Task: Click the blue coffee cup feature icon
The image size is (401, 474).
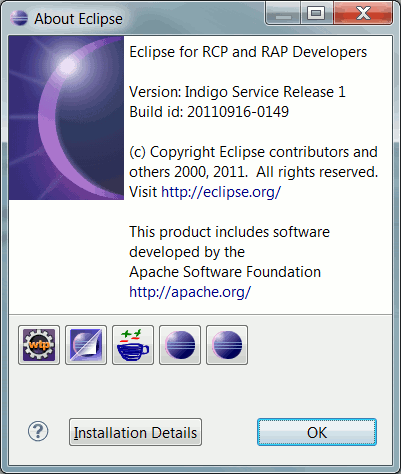Action: 133,345
